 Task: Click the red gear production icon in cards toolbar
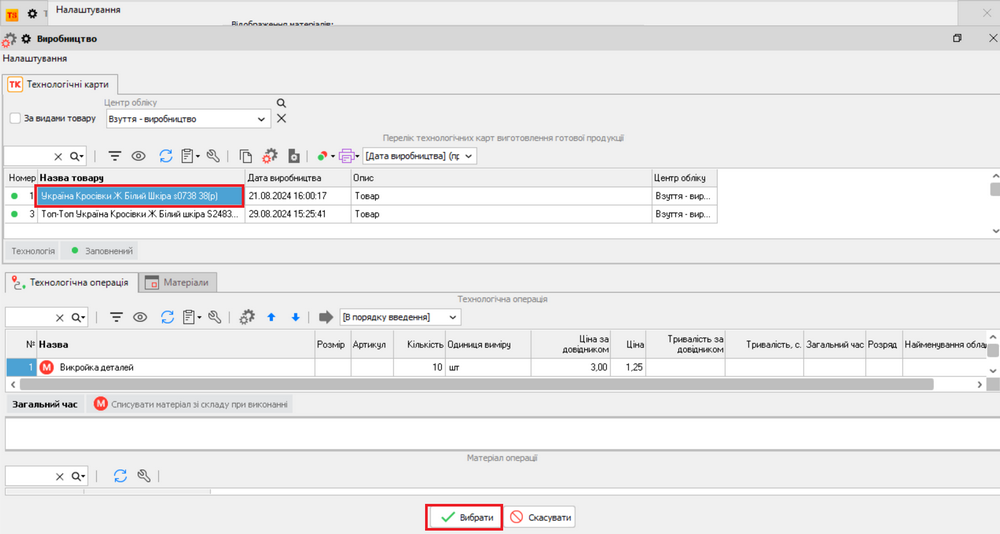pyautogui.click(x=269, y=156)
